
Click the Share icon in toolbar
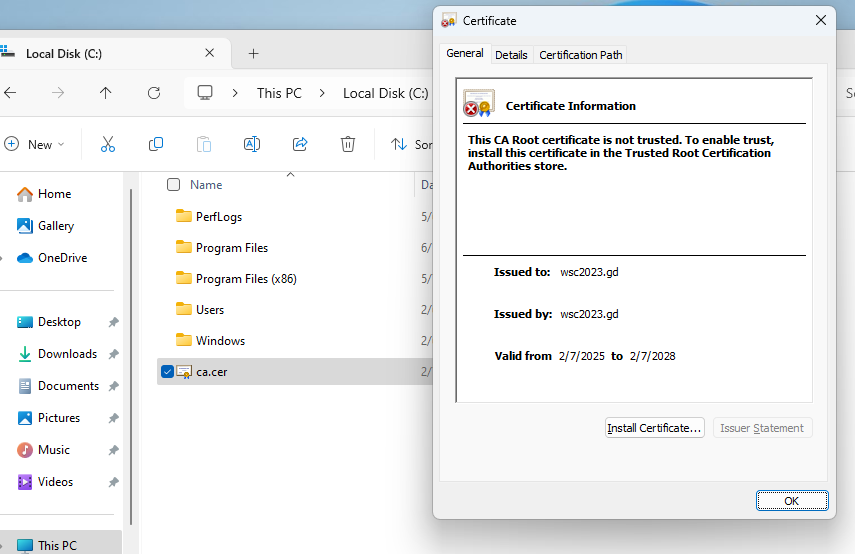tap(300, 144)
